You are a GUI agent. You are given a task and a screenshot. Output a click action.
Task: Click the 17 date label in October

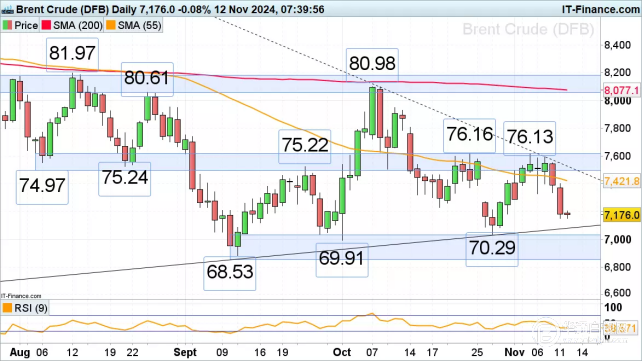[x=431, y=353]
